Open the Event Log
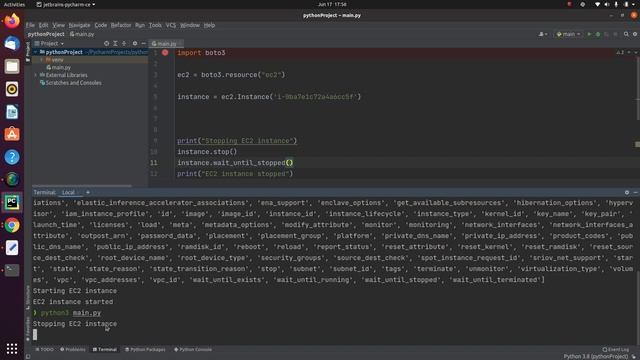This screenshot has height=360, width=640. click(616, 349)
